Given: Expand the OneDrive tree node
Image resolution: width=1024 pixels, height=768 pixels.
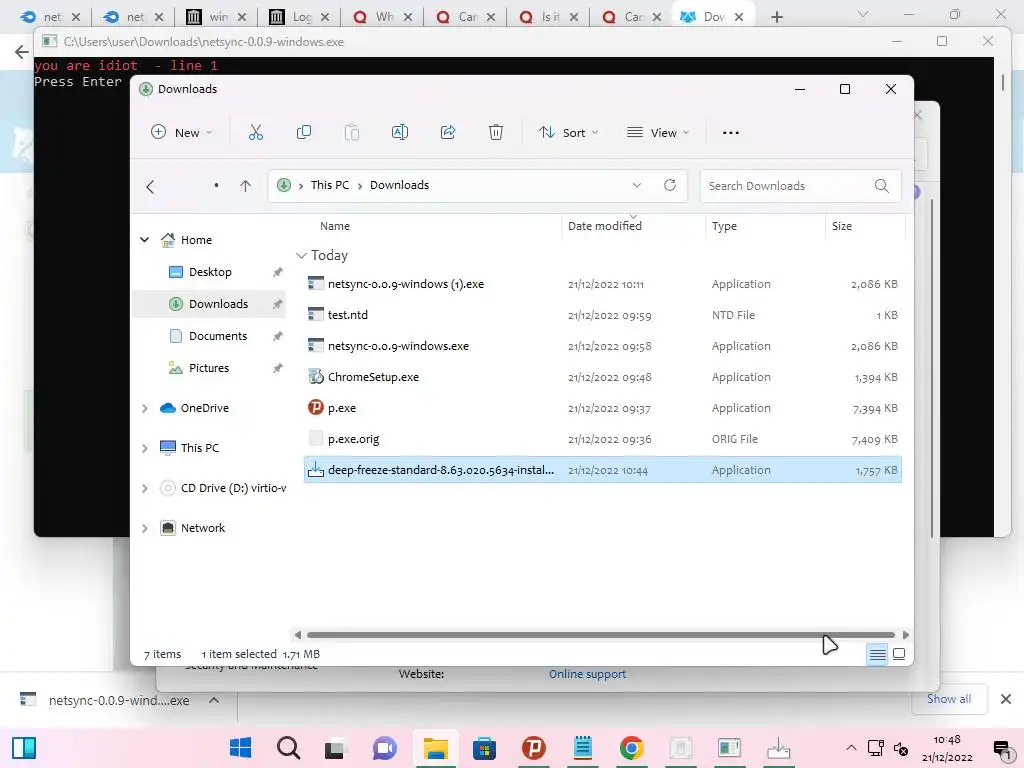Looking at the screenshot, I should pyautogui.click(x=144, y=408).
